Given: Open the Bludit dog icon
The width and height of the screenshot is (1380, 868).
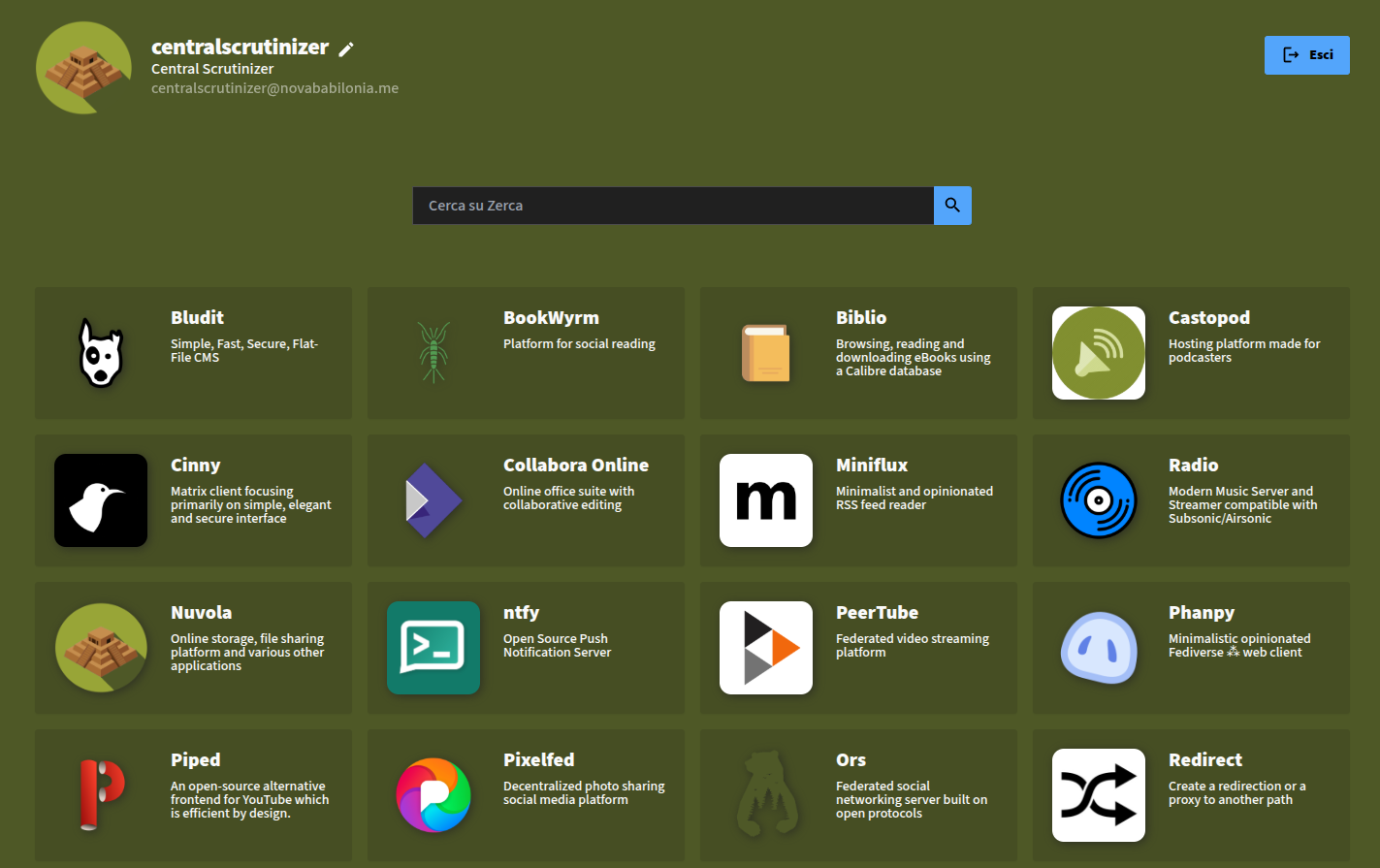Looking at the screenshot, I should [x=101, y=353].
